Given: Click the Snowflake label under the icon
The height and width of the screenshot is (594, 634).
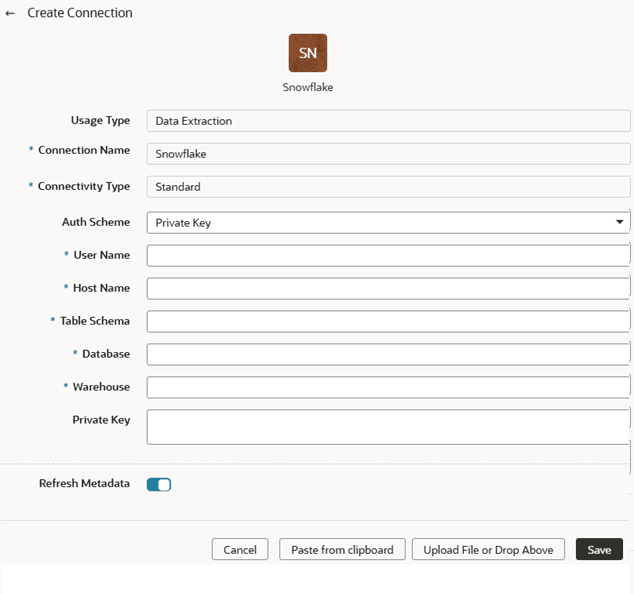Looking at the screenshot, I should (308, 87).
